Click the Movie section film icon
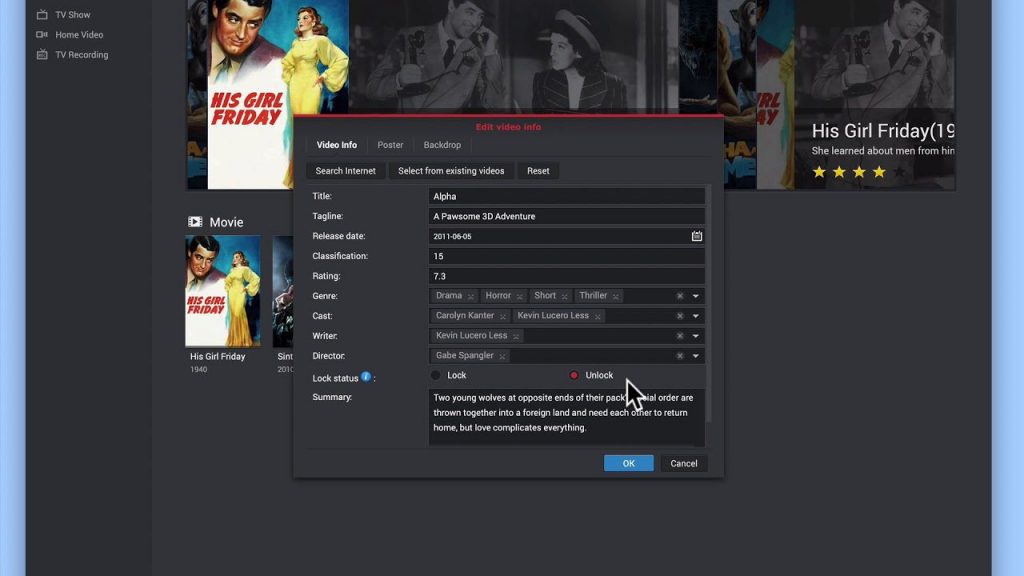1024x576 pixels. click(195, 222)
